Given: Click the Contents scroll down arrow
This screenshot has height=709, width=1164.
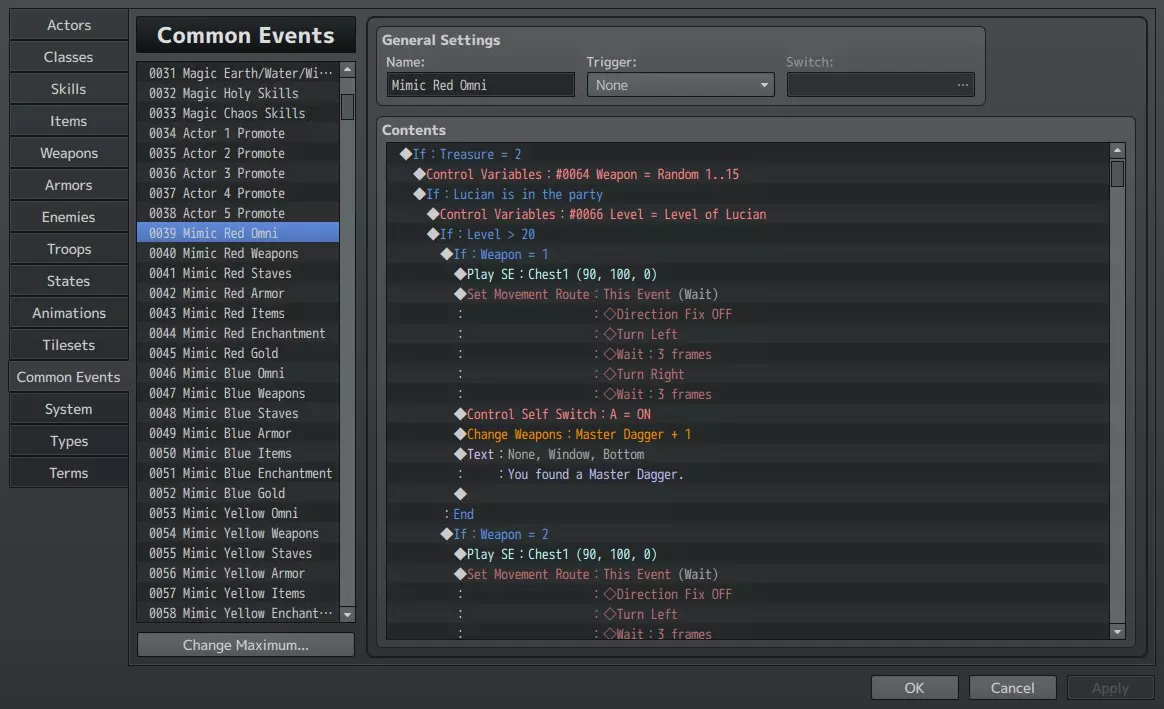Looking at the screenshot, I should 1117,632.
